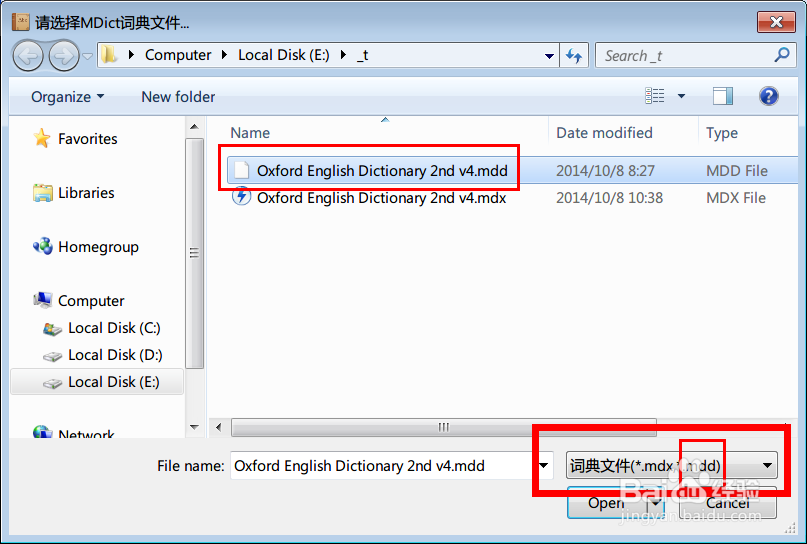Open Local Disk (D:) in navigation pane
This screenshot has height=544, width=807.
coord(115,355)
